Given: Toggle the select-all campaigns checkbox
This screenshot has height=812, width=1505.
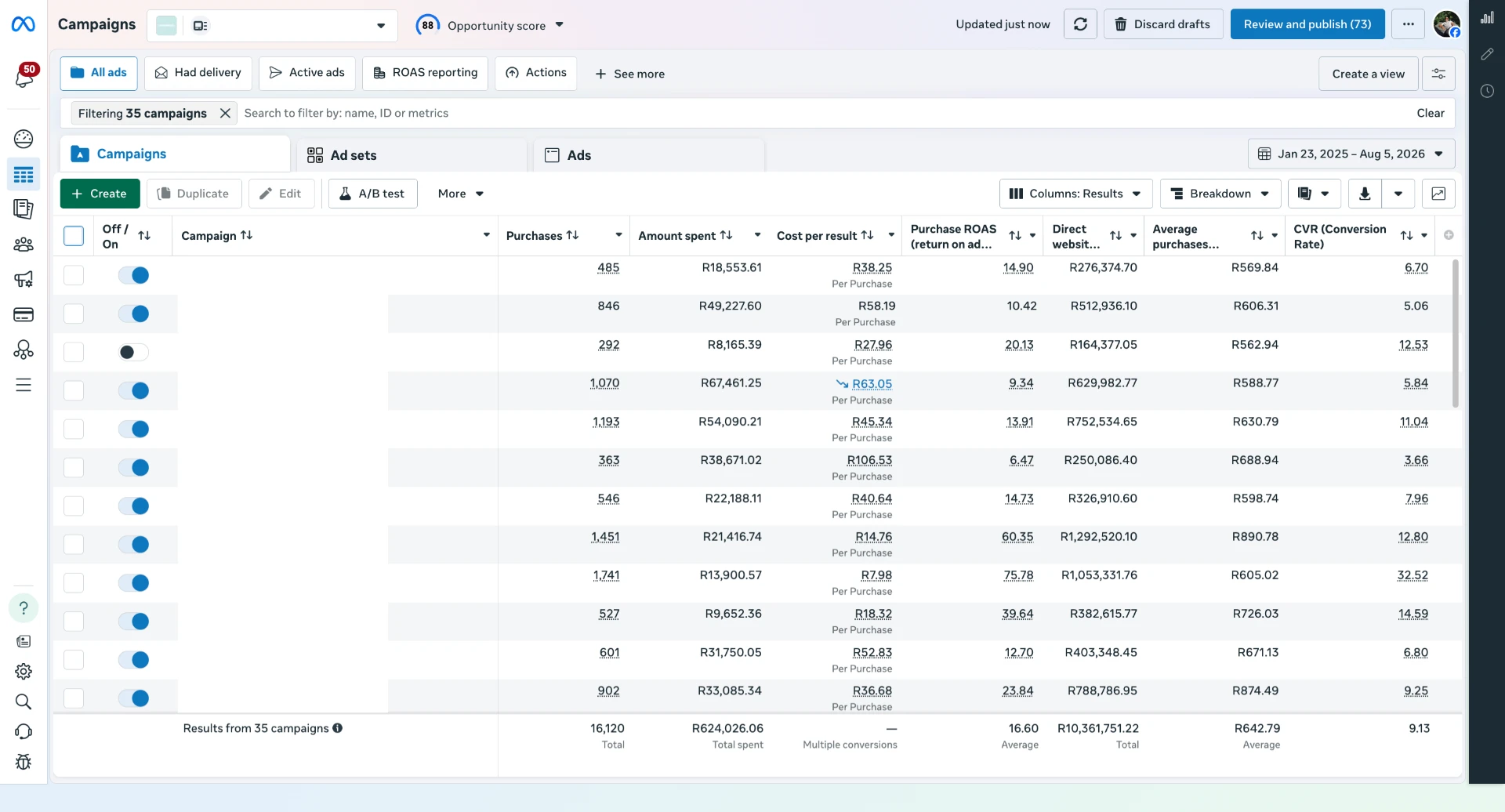Looking at the screenshot, I should coord(74,235).
